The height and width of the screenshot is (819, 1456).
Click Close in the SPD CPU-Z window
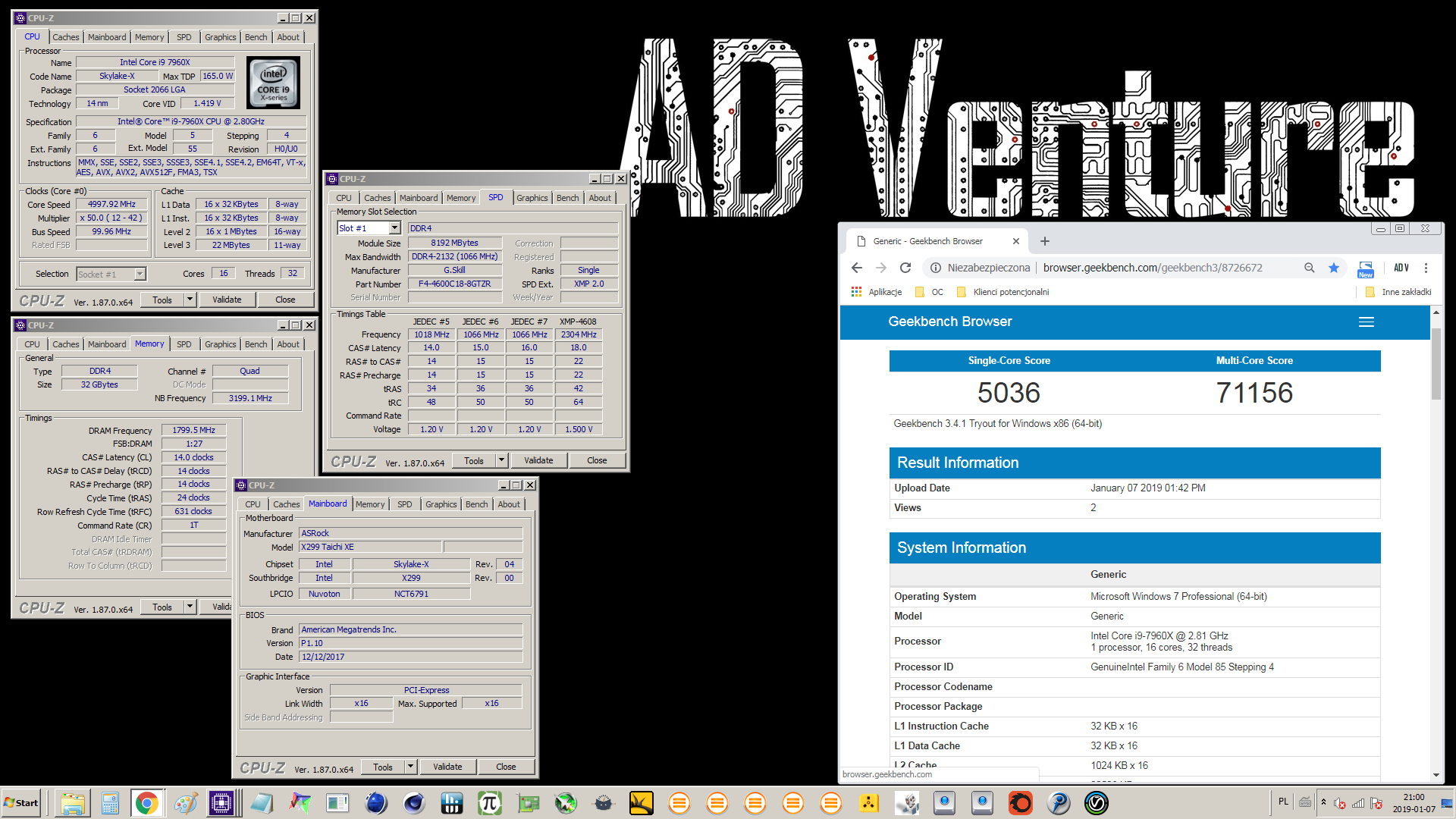(x=597, y=460)
